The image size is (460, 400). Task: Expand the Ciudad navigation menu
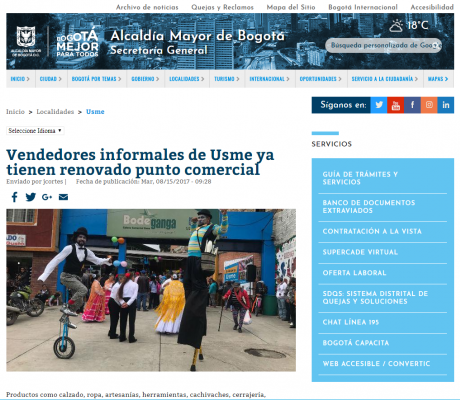[51, 79]
